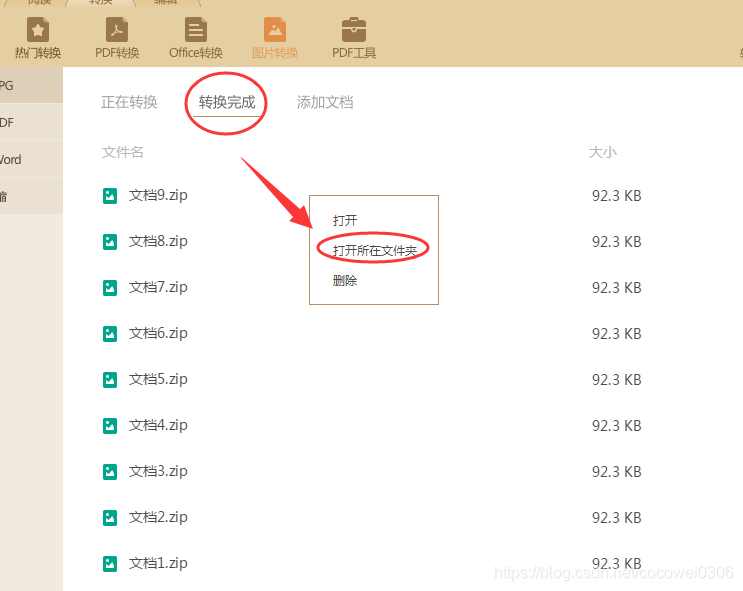This screenshot has height=591, width=743.
Task: Click the 文件名 column header
Action: click(123, 152)
